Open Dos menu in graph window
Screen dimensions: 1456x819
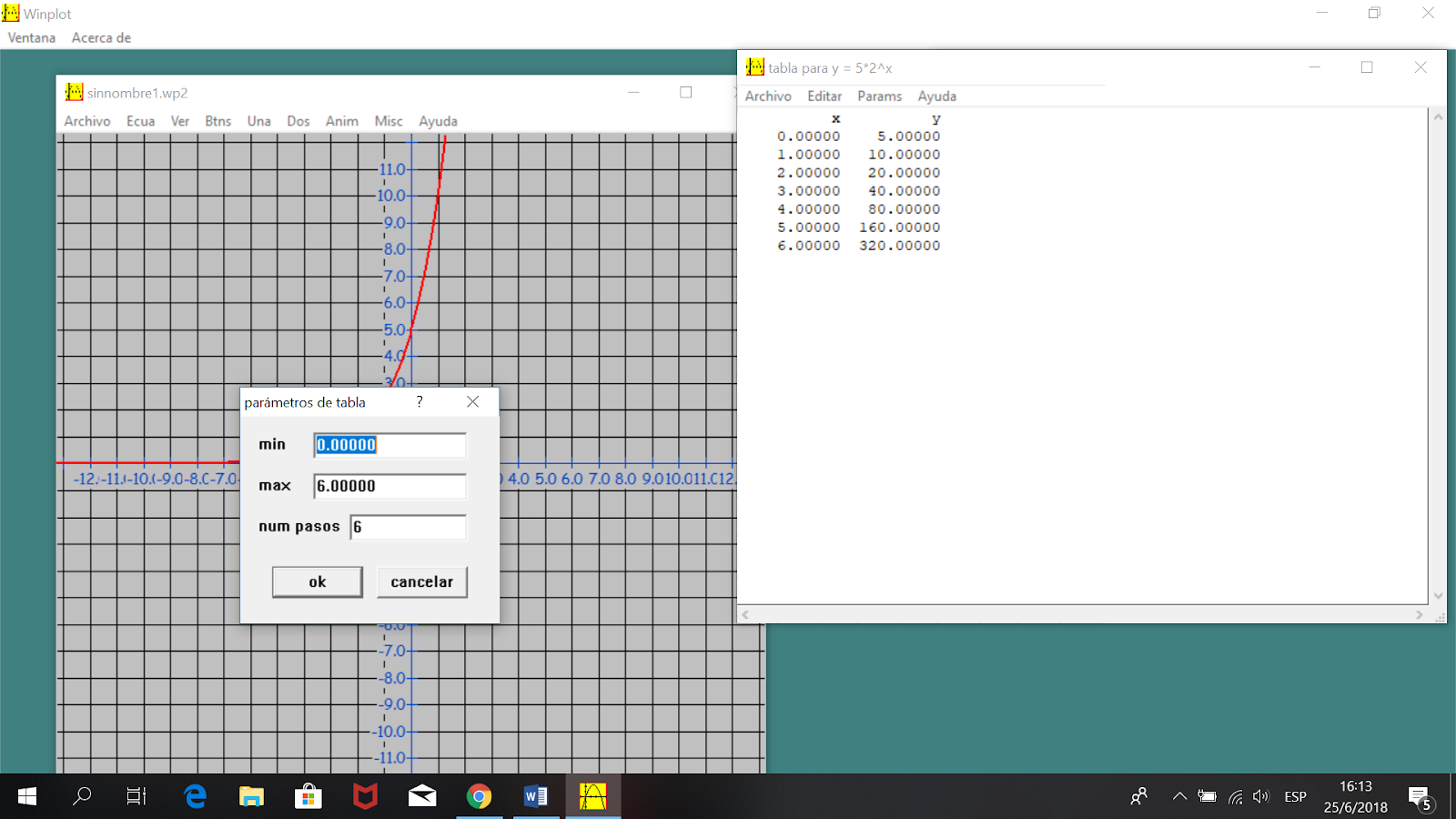point(298,121)
